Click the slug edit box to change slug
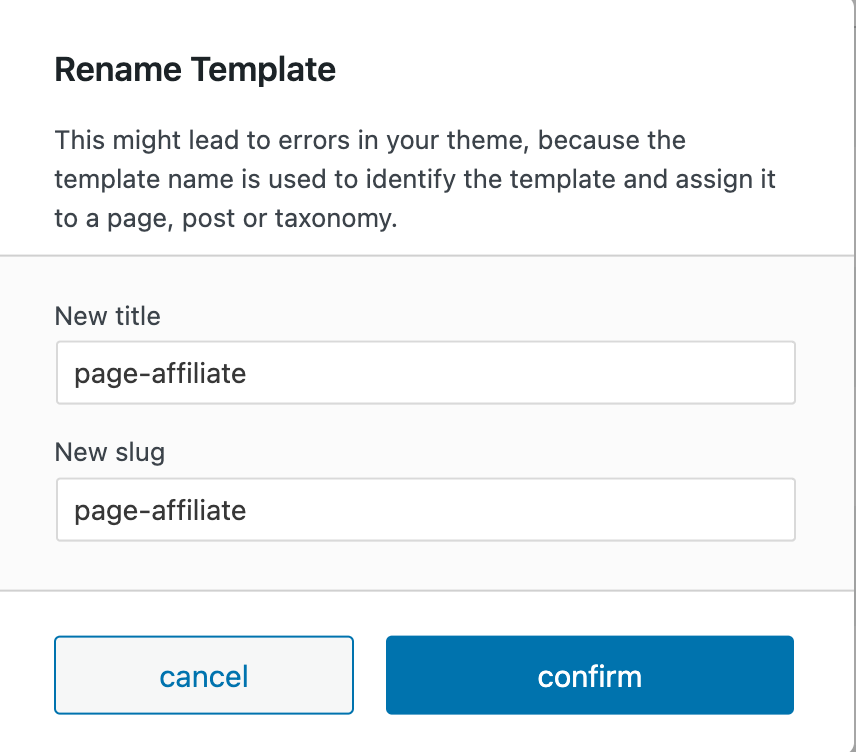This screenshot has width=856, height=752. pos(425,509)
